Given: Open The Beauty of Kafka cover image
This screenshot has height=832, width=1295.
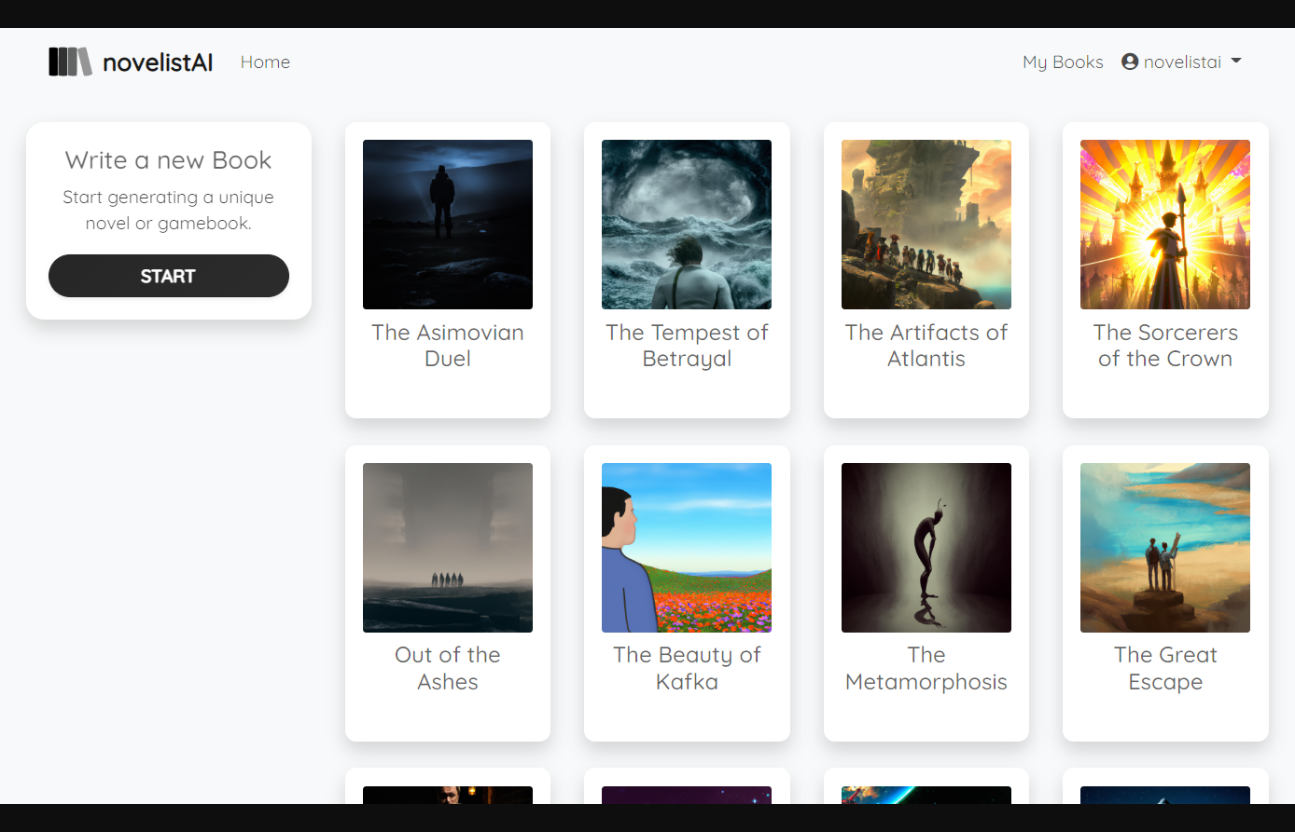Looking at the screenshot, I should click(x=686, y=547).
